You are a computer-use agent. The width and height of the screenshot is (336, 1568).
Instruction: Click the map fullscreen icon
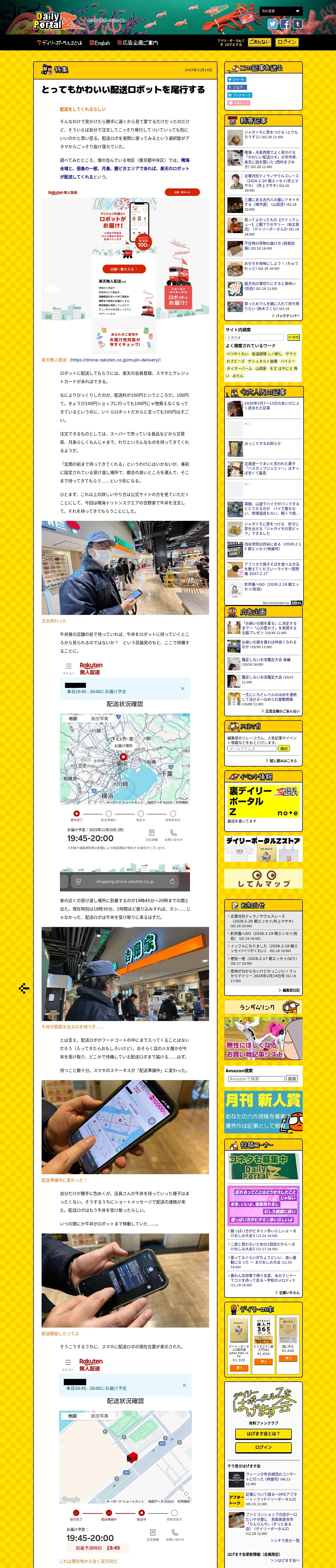(x=184, y=795)
